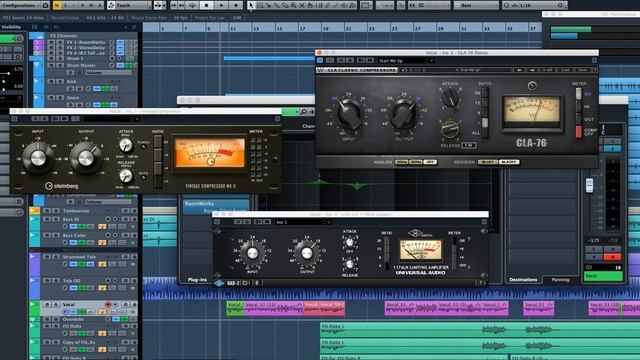Expand the Vocal track arrow
Image resolution: width=640 pixels, height=360 pixels.
33,304
